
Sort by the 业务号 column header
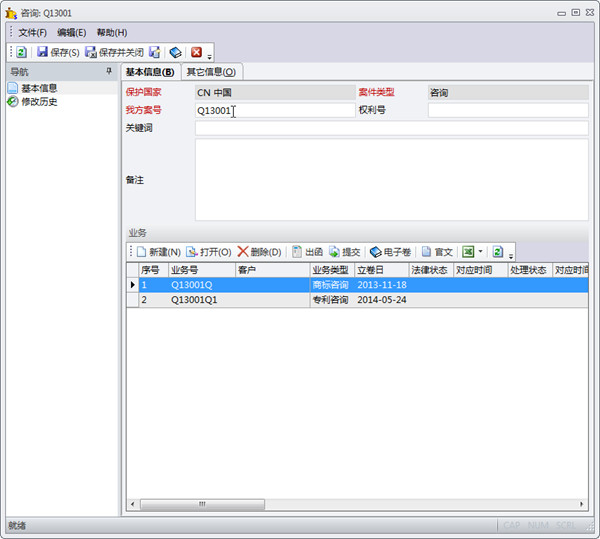point(202,270)
